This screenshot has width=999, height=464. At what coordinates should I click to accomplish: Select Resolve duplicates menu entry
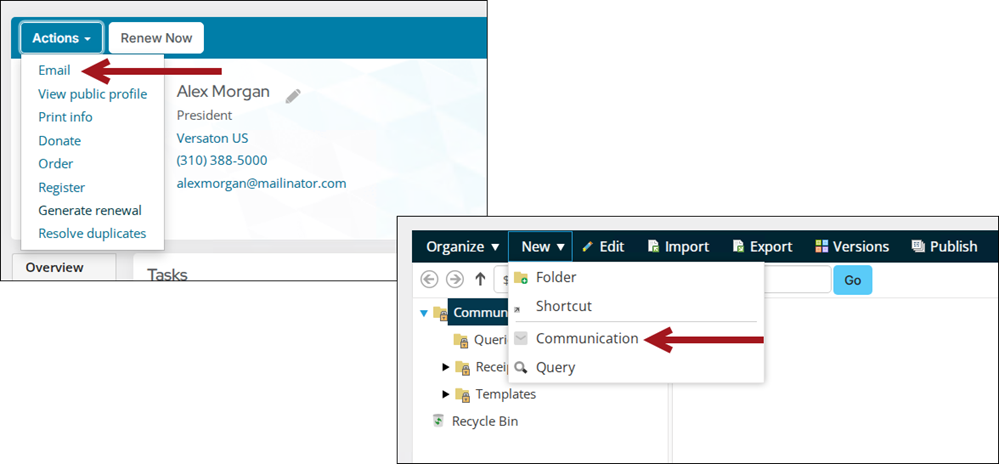pos(92,233)
